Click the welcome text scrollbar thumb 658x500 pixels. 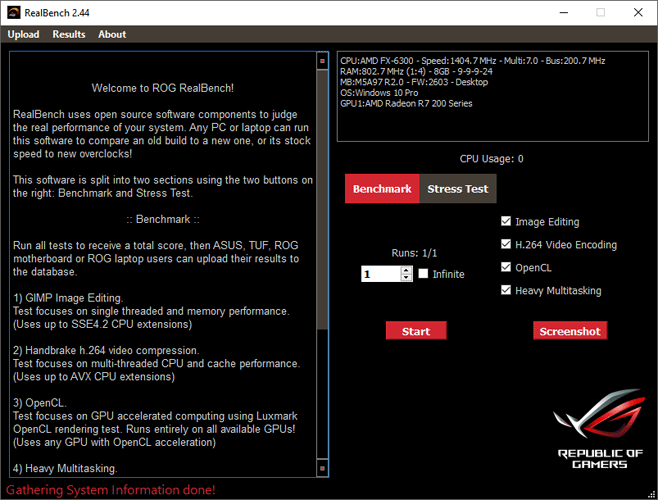322,200
